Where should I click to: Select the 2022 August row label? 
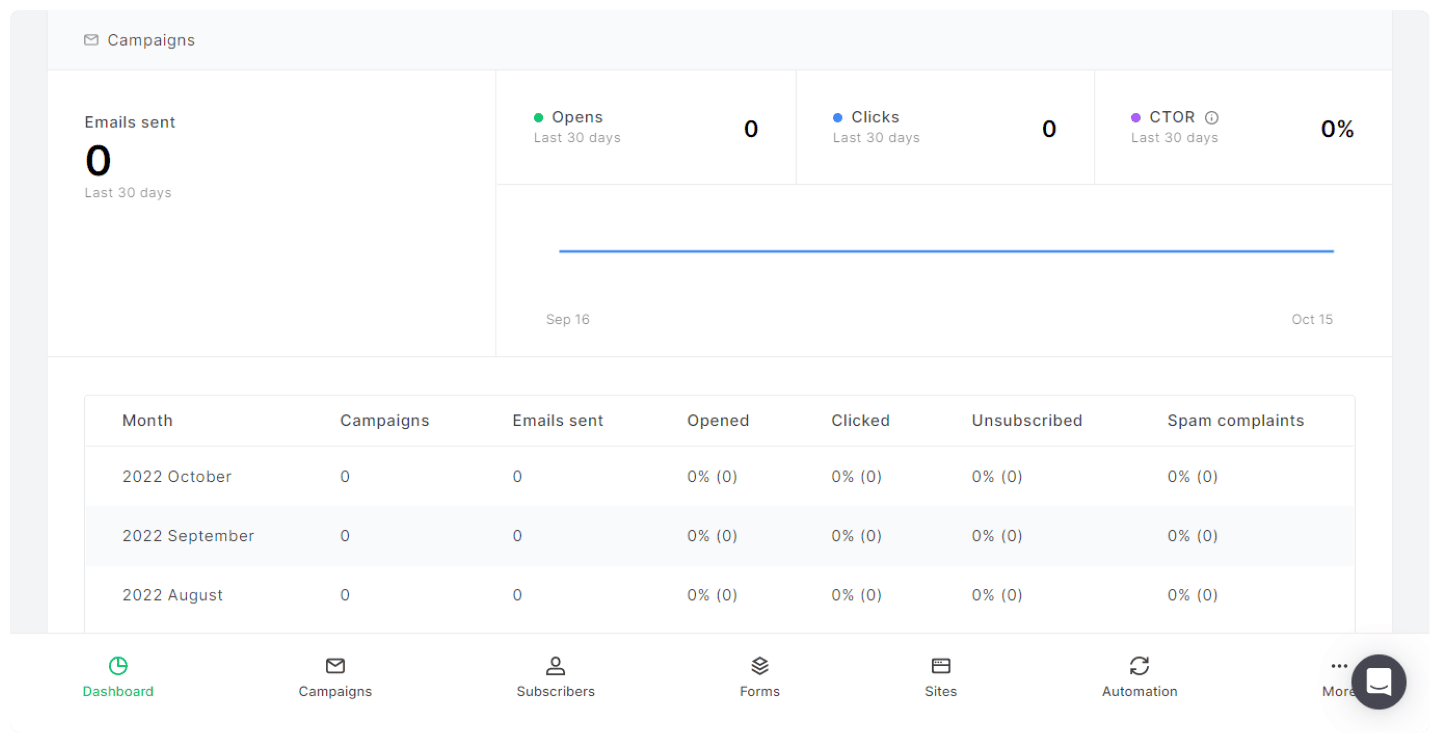172,595
